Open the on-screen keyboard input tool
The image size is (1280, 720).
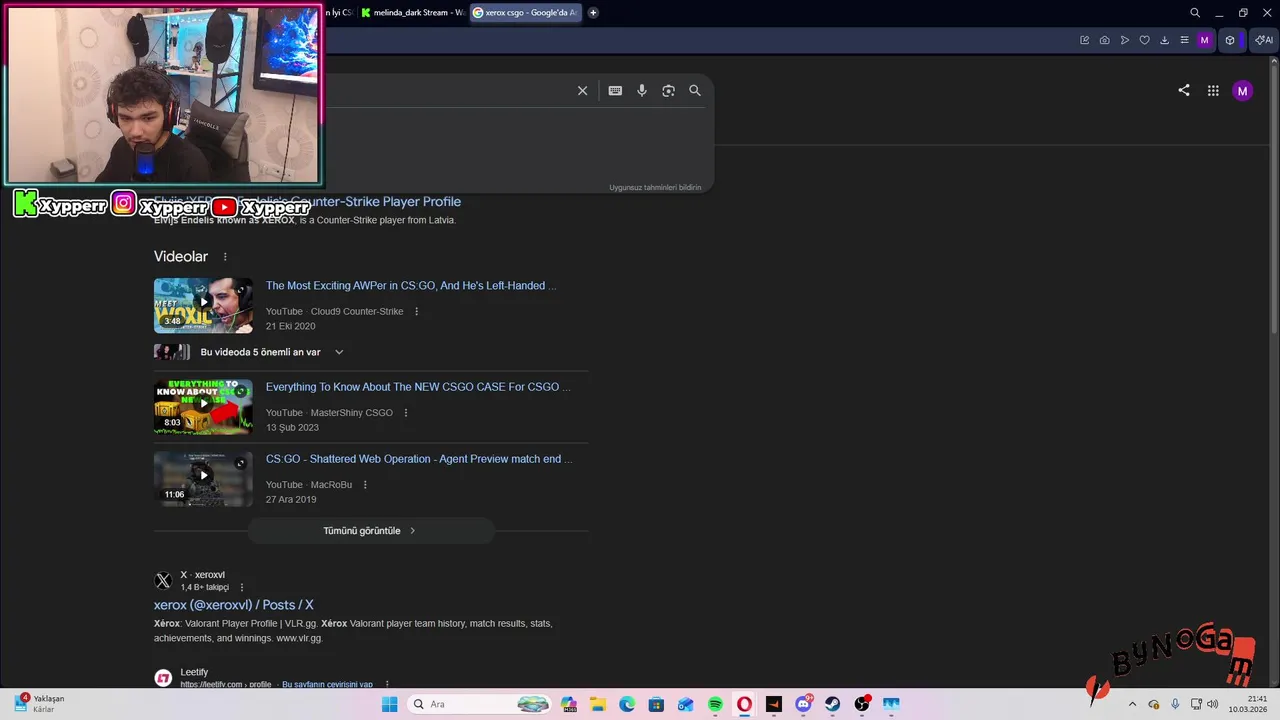click(x=615, y=90)
